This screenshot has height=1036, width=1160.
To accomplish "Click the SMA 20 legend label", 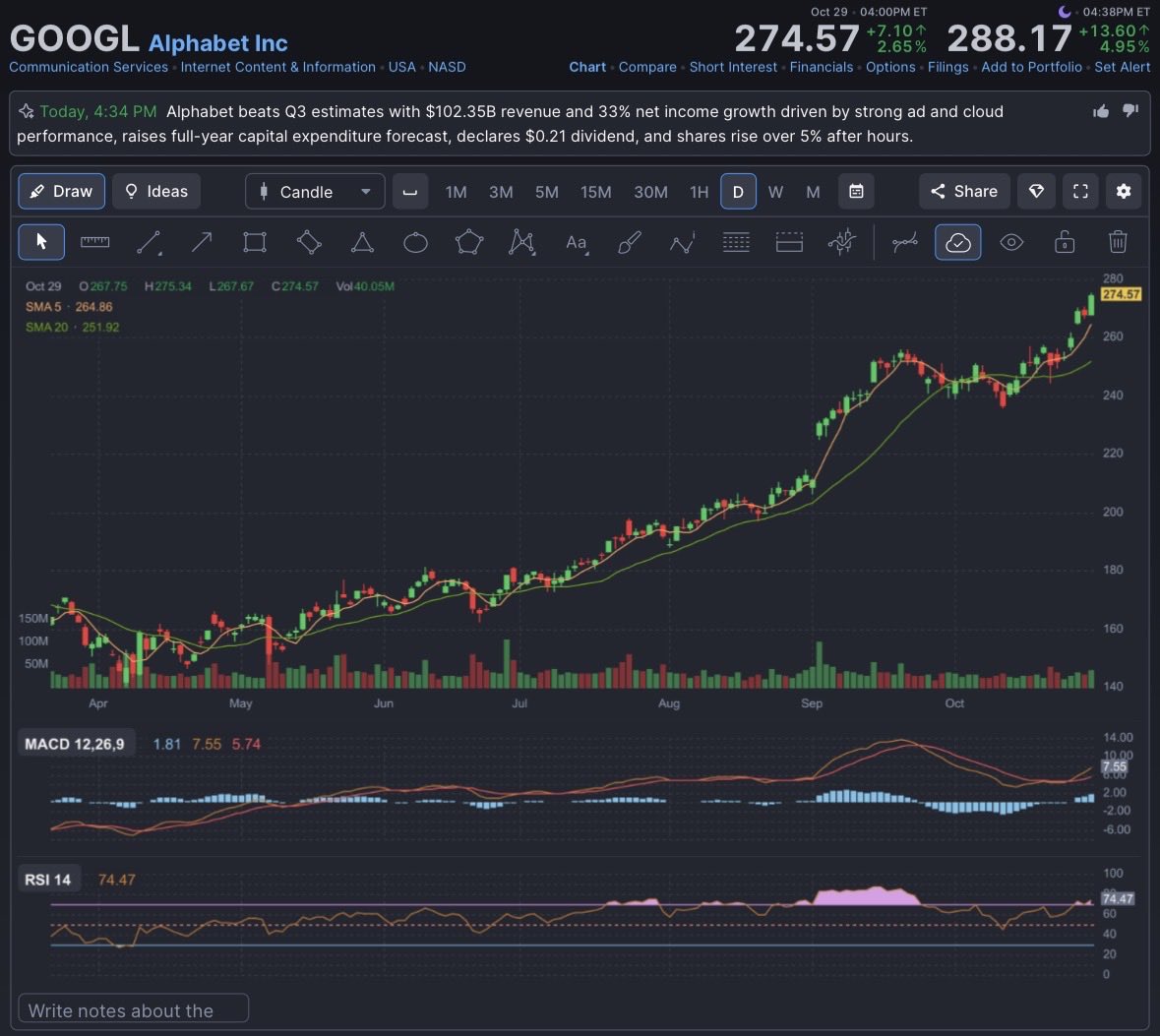I will coord(46,327).
